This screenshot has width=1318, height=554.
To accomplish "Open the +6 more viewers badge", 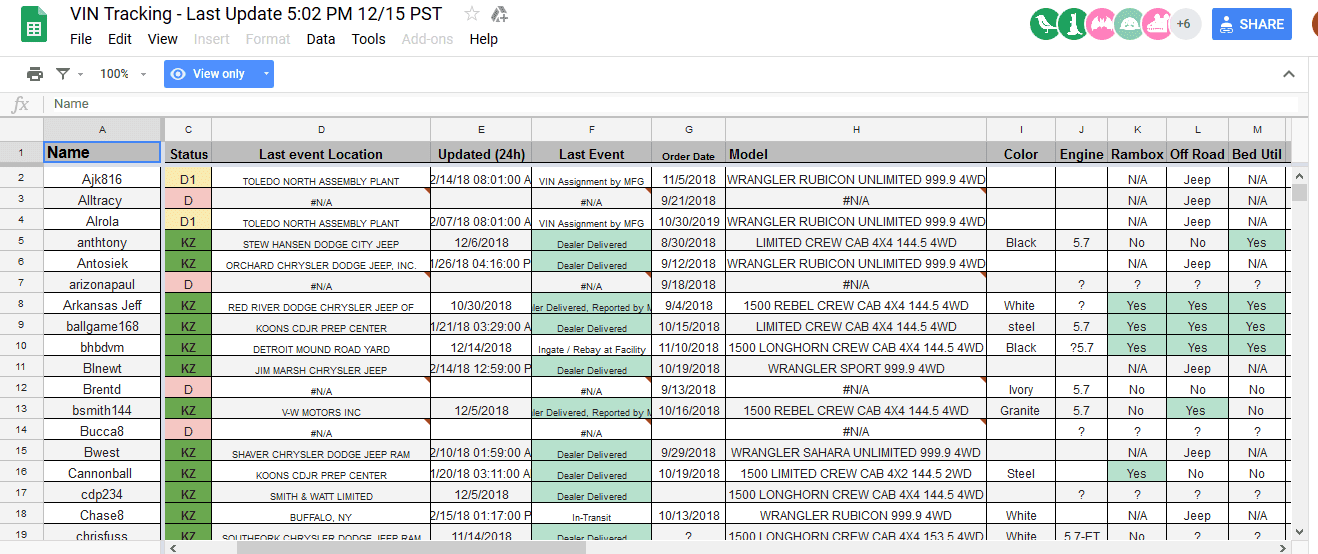I will [x=1184, y=24].
